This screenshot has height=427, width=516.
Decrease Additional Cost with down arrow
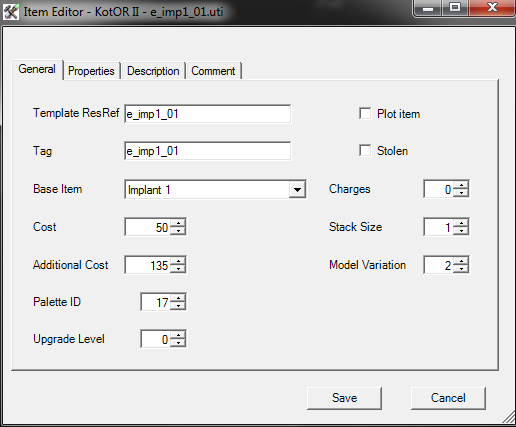tap(179, 269)
